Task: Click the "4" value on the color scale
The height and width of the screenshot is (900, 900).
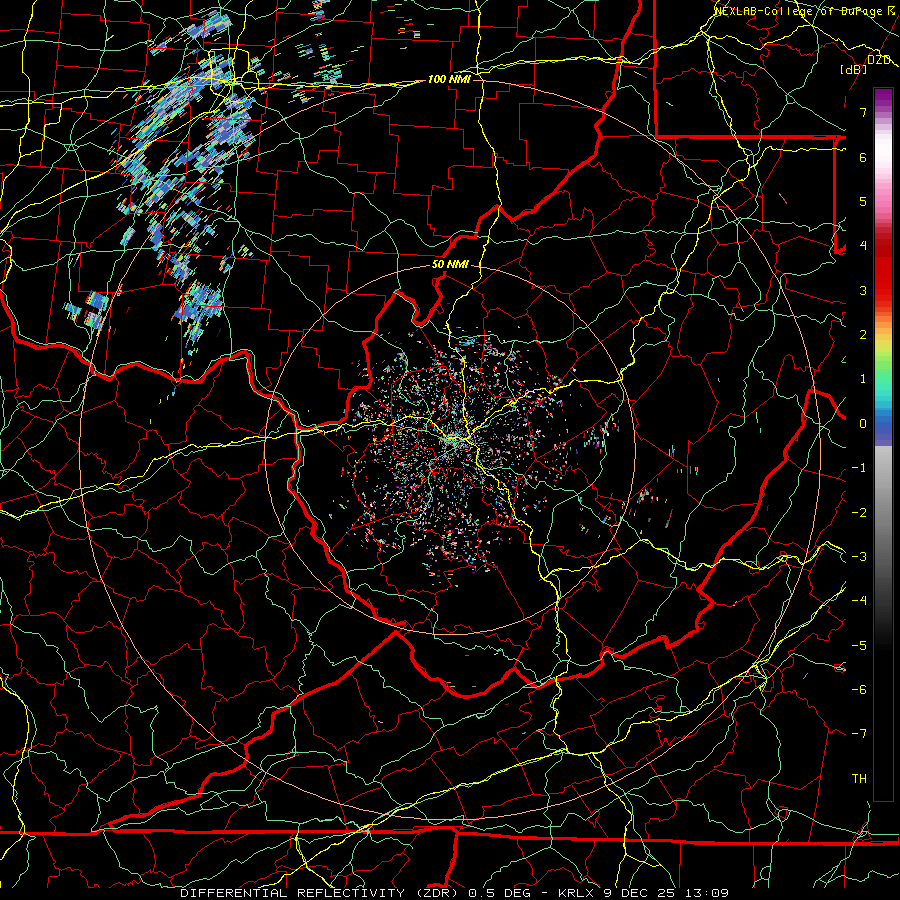Action: (x=863, y=246)
